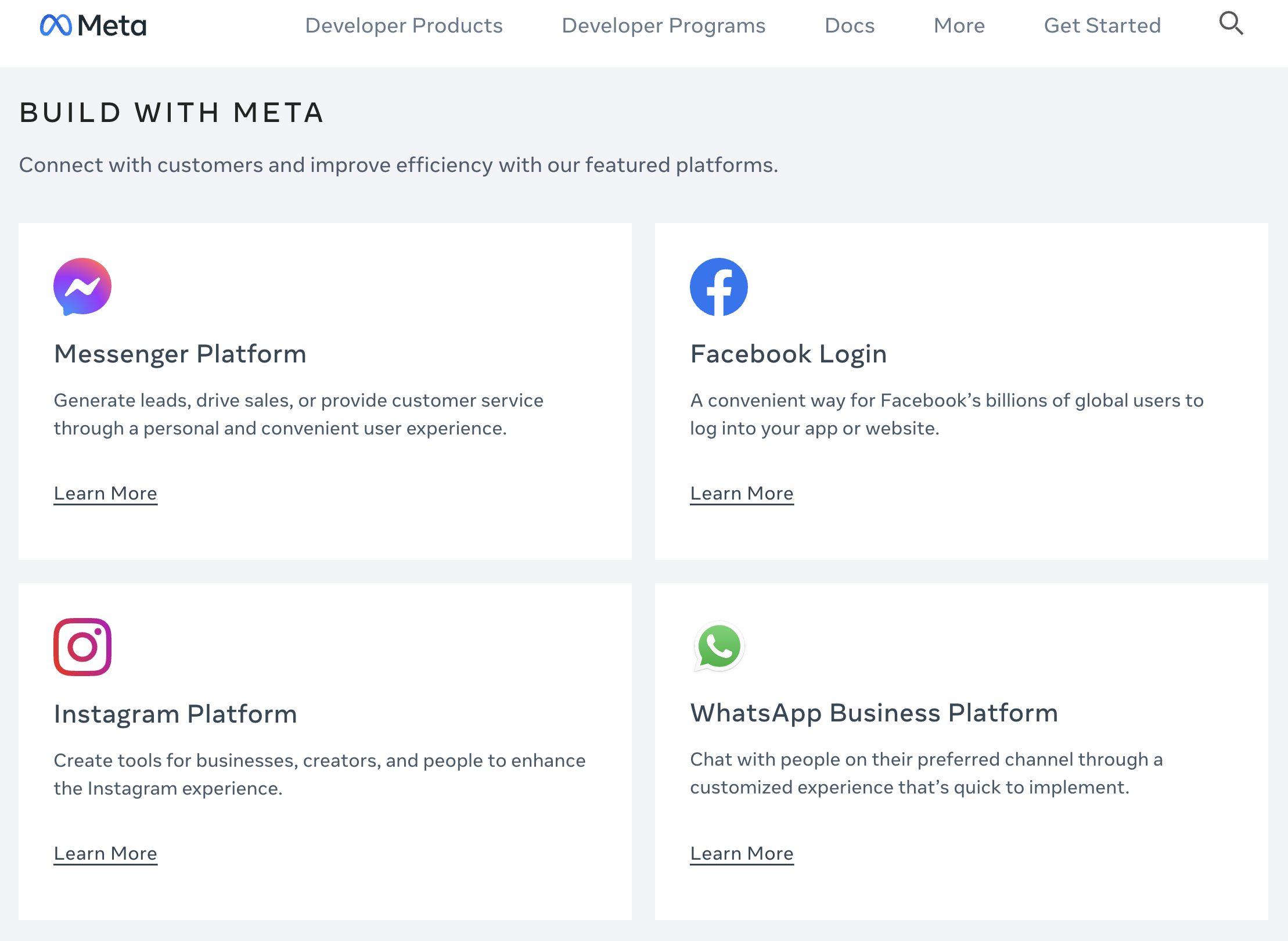Click the Messenger Platform heading
This screenshot has height=941, width=1288.
(180, 354)
